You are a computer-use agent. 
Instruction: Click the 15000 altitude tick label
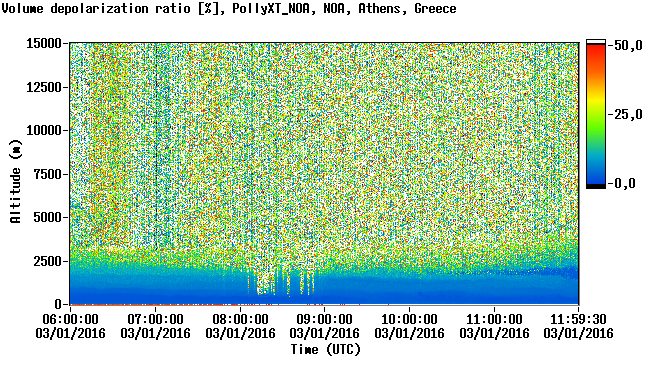(x=44, y=43)
